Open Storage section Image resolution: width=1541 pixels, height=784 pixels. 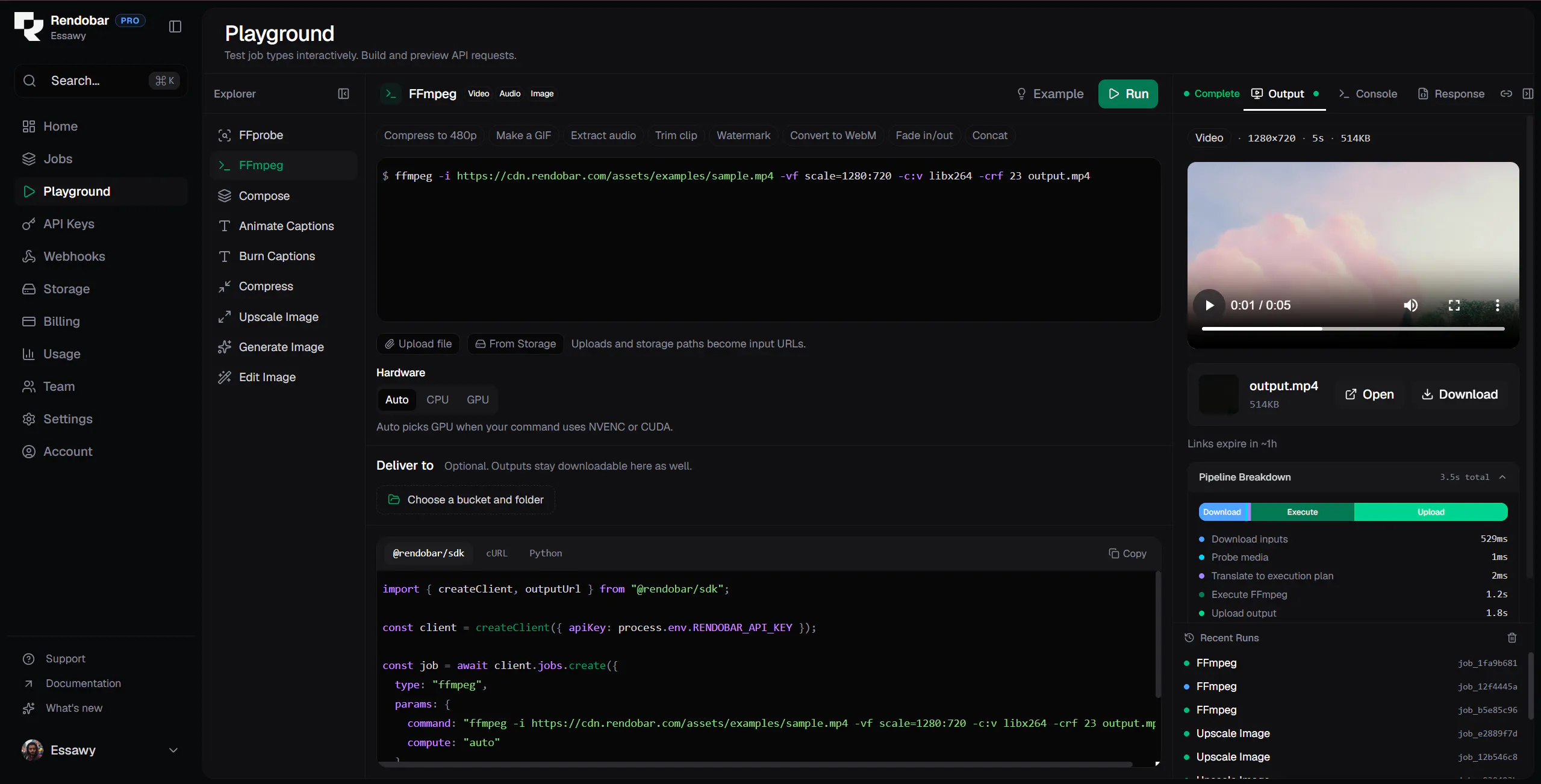pyautogui.click(x=101, y=289)
